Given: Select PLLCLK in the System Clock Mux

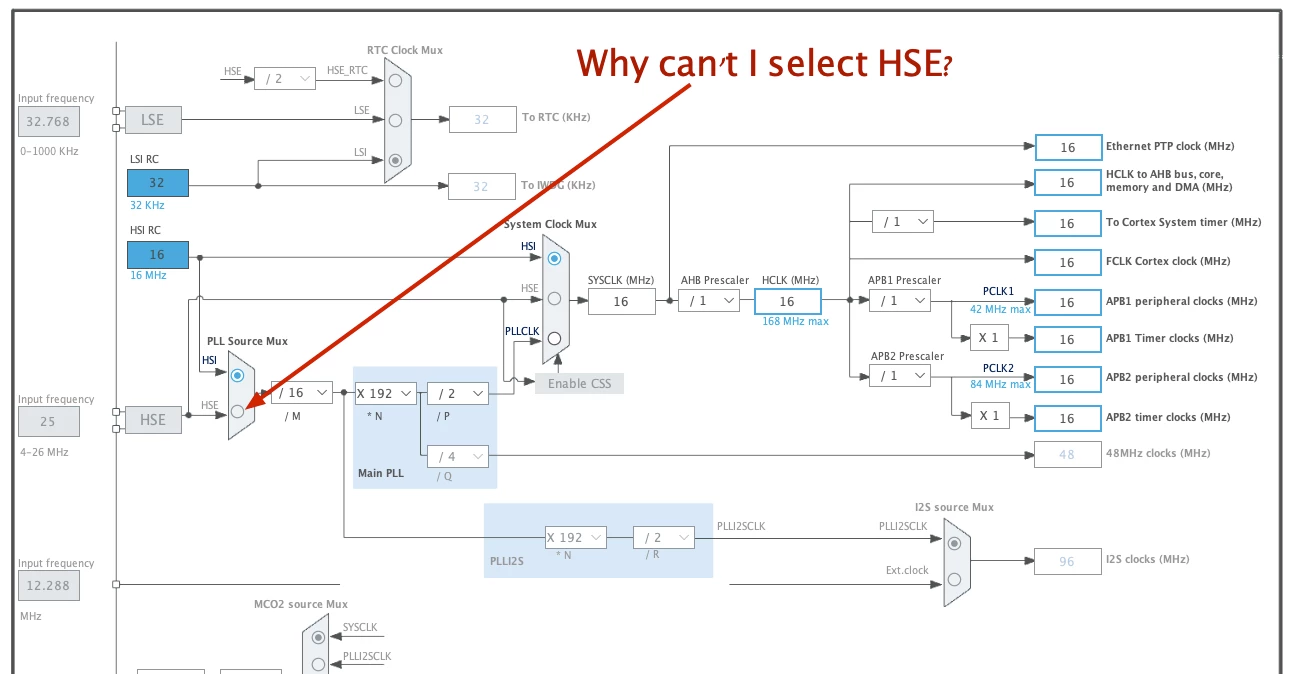Looking at the screenshot, I should click(x=554, y=338).
